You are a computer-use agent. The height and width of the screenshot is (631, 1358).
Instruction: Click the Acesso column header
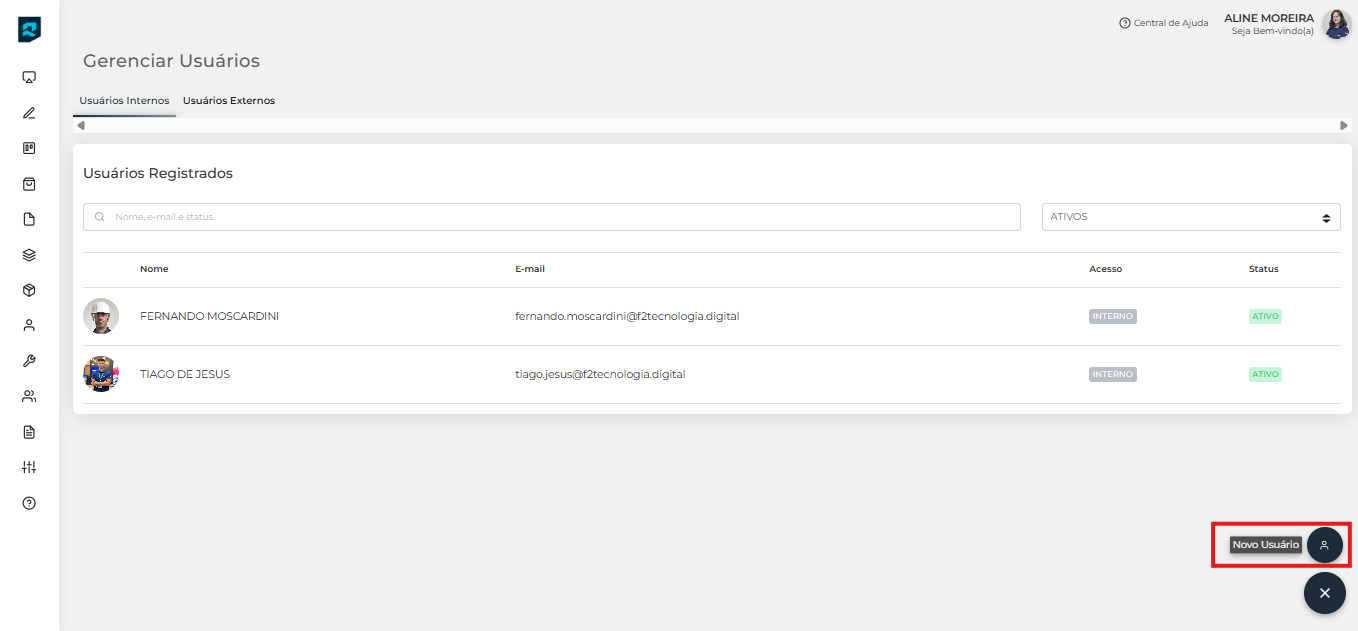tap(1105, 269)
